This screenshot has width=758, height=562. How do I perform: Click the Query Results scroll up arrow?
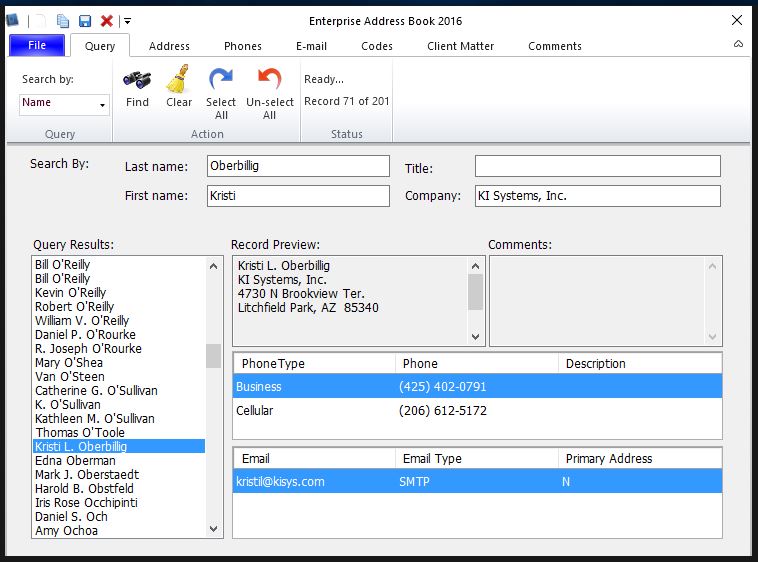[213, 266]
